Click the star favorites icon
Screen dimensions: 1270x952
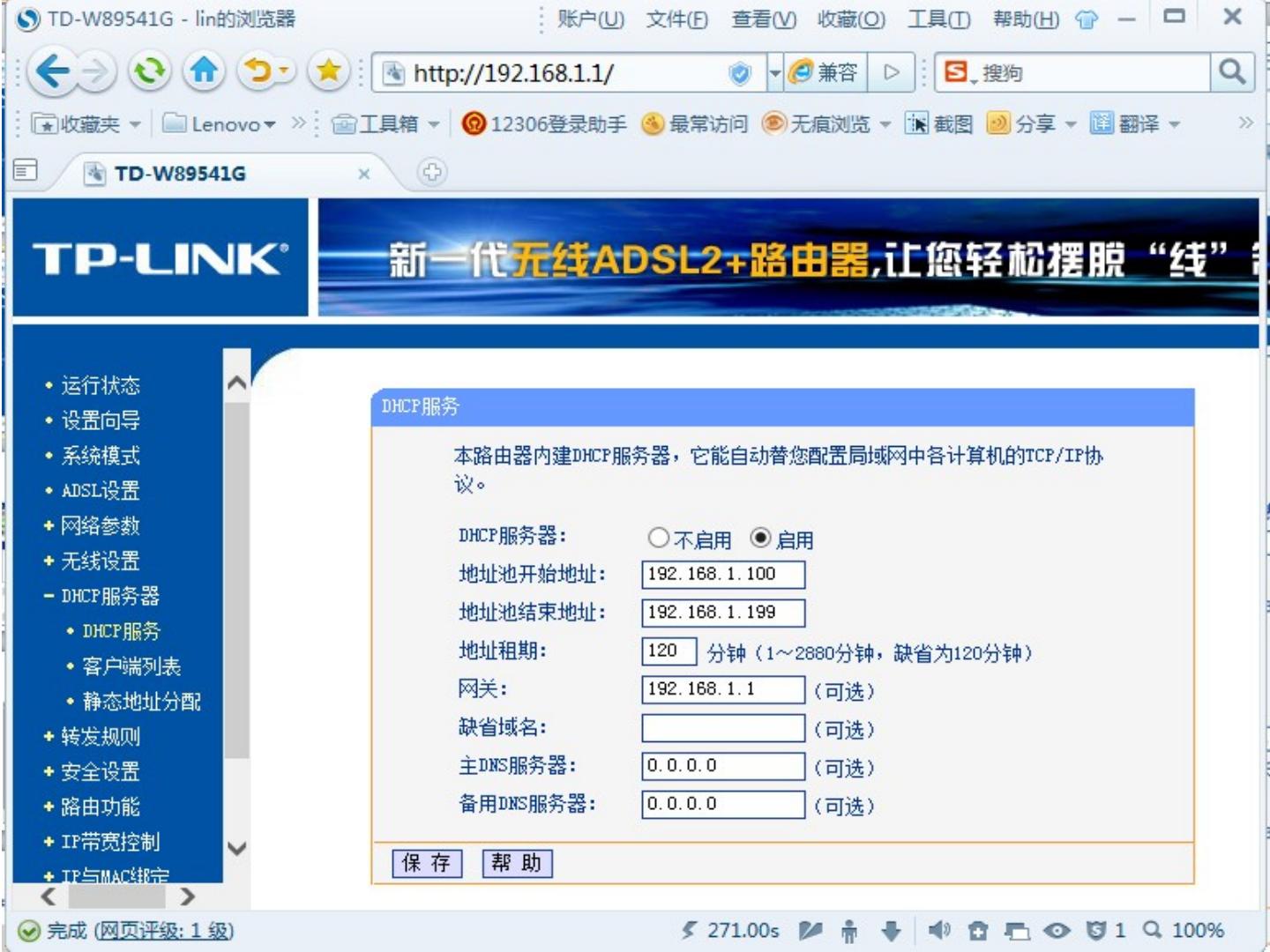pyautogui.click(x=328, y=72)
